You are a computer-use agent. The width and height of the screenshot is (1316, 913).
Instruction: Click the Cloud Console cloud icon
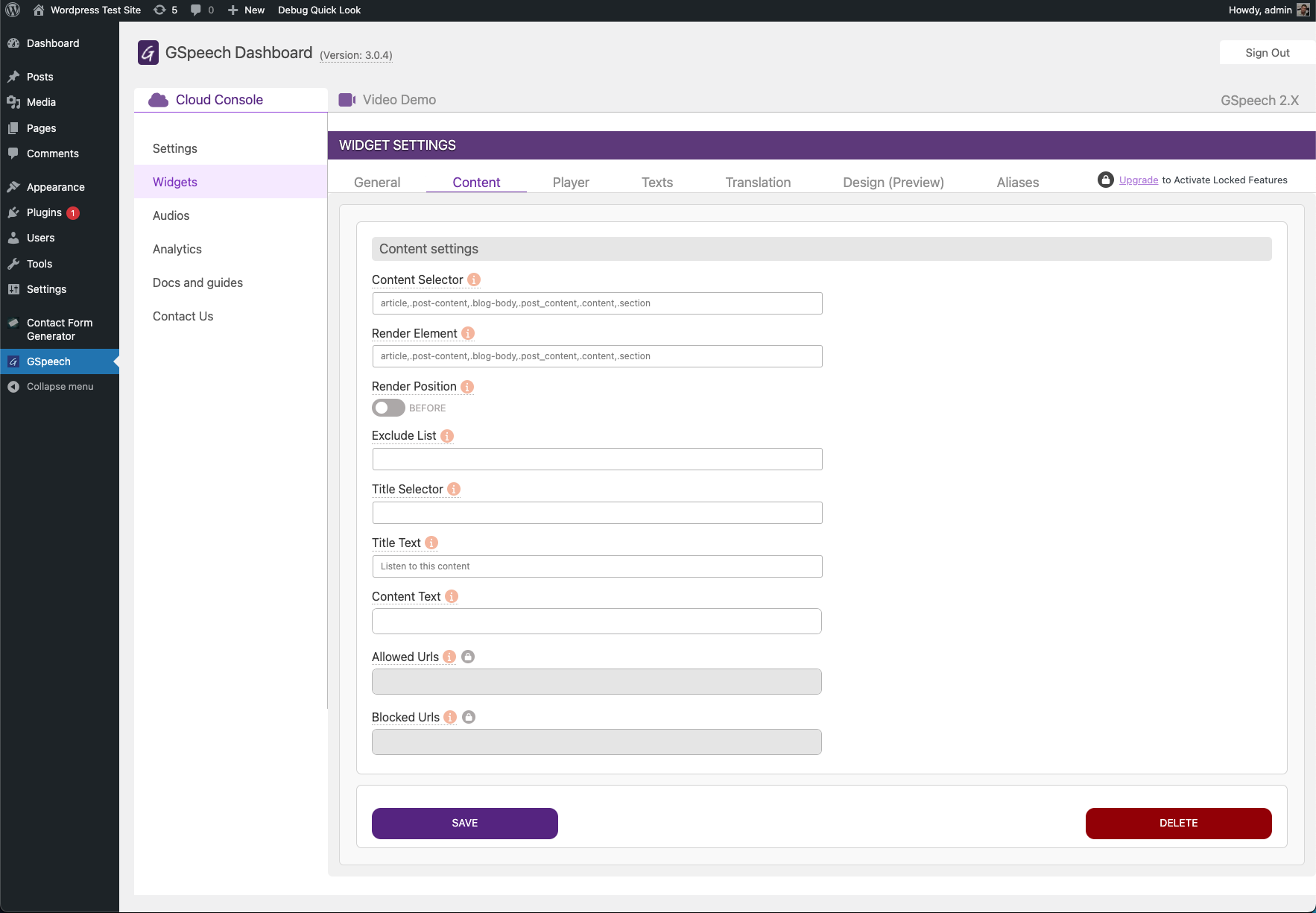coord(158,100)
